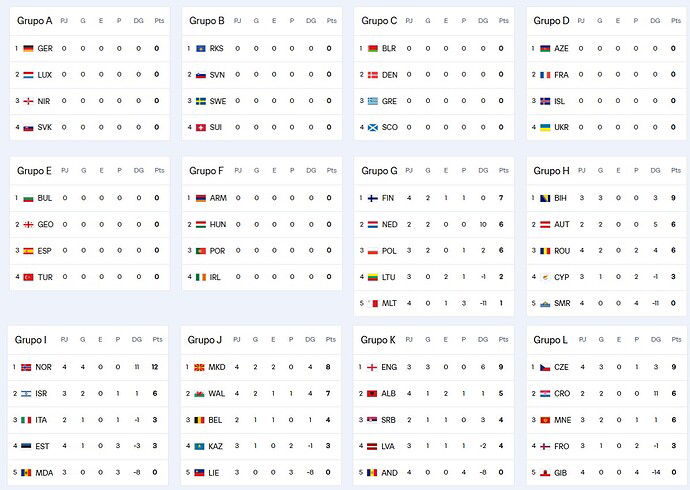Click the Croatia flag in Grupo L
Viewport: 690px width, 490px height.
[x=545, y=393]
